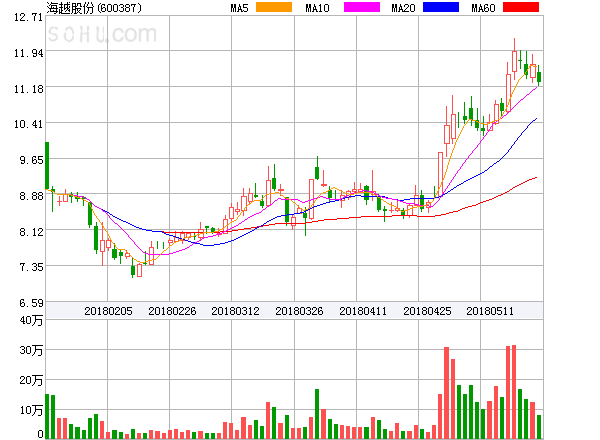The height and width of the screenshot is (440, 600).
Task: Click the 20180226 date label
Action: (172, 311)
